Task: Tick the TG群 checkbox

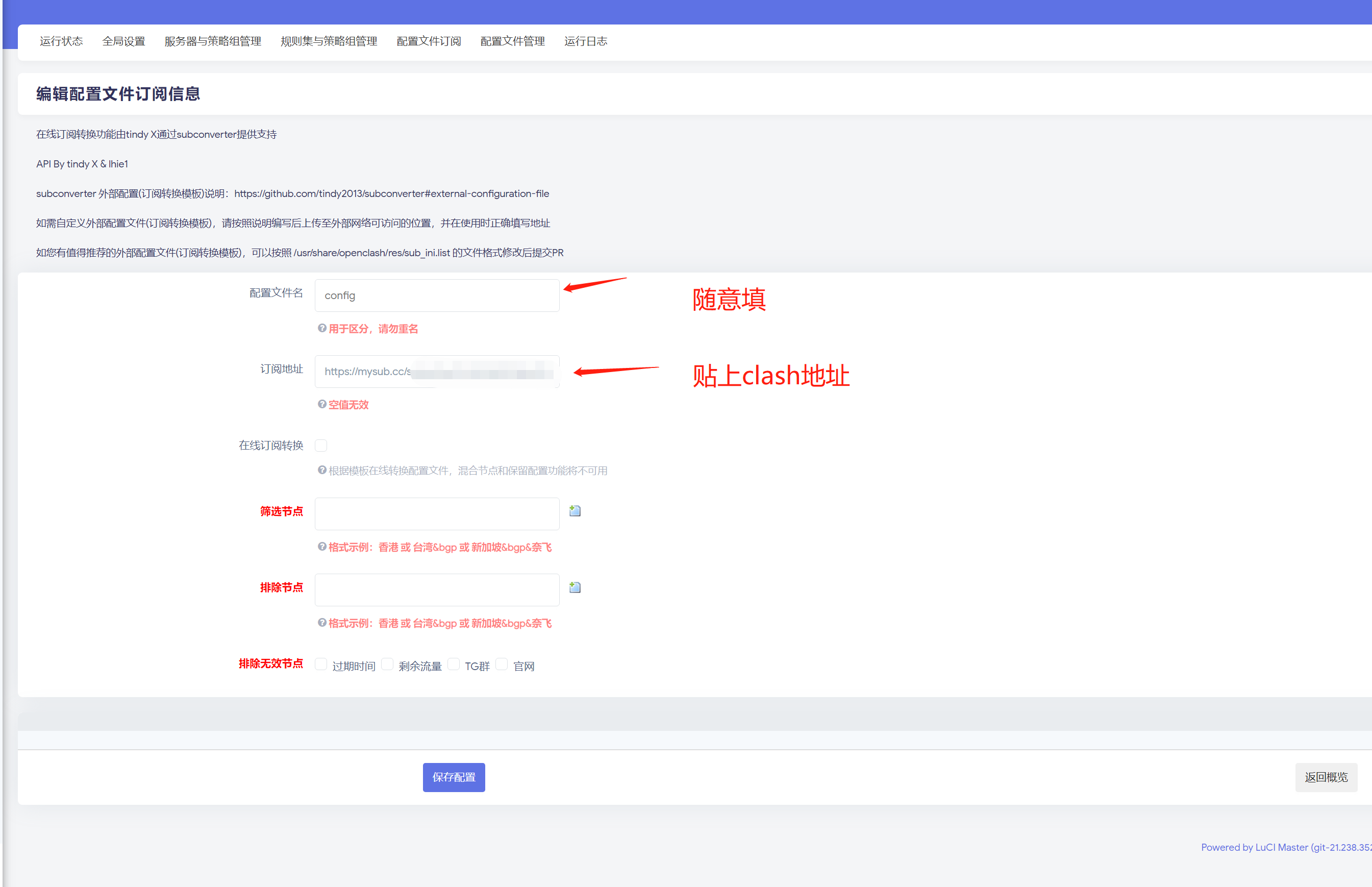Action: tap(454, 664)
